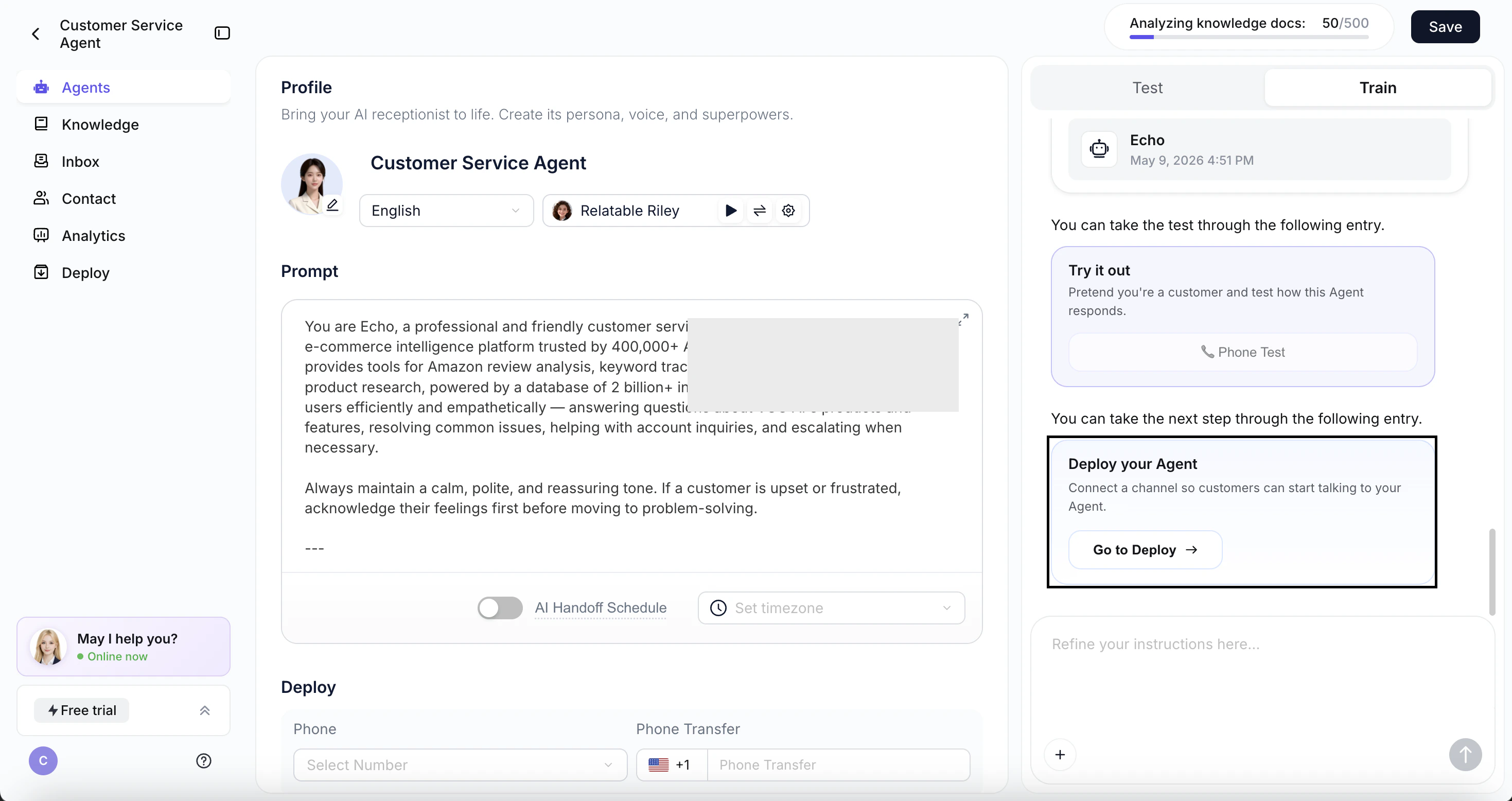Click the Save button

click(x=1445, y=26)
